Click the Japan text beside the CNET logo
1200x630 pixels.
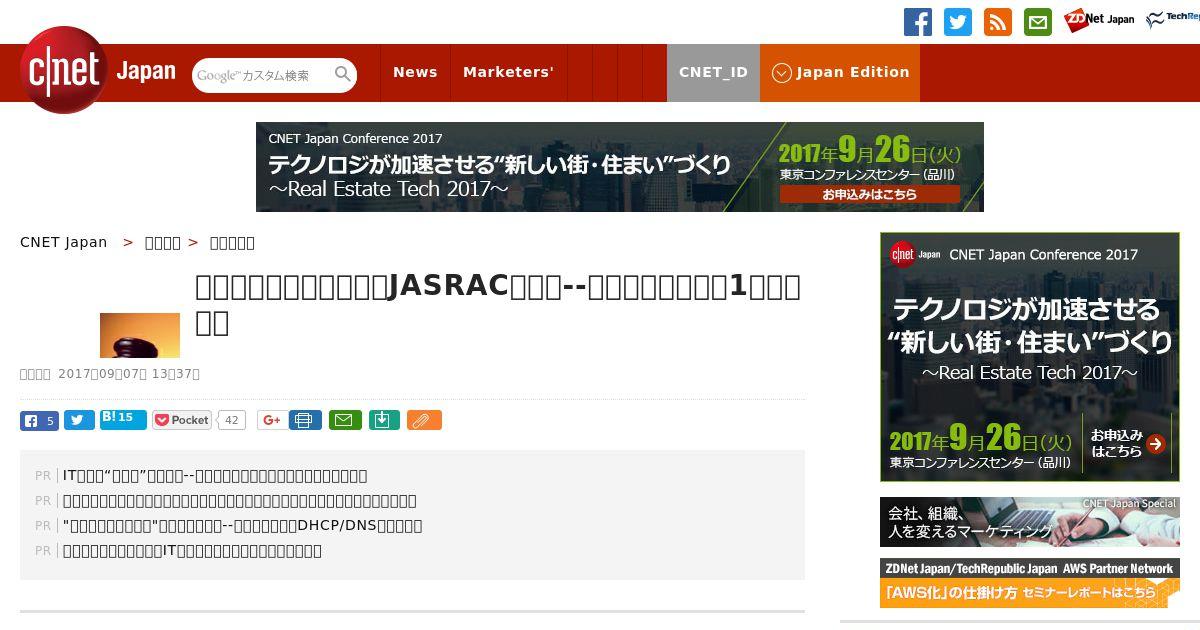pyautogui.click(x=146, y=72)
